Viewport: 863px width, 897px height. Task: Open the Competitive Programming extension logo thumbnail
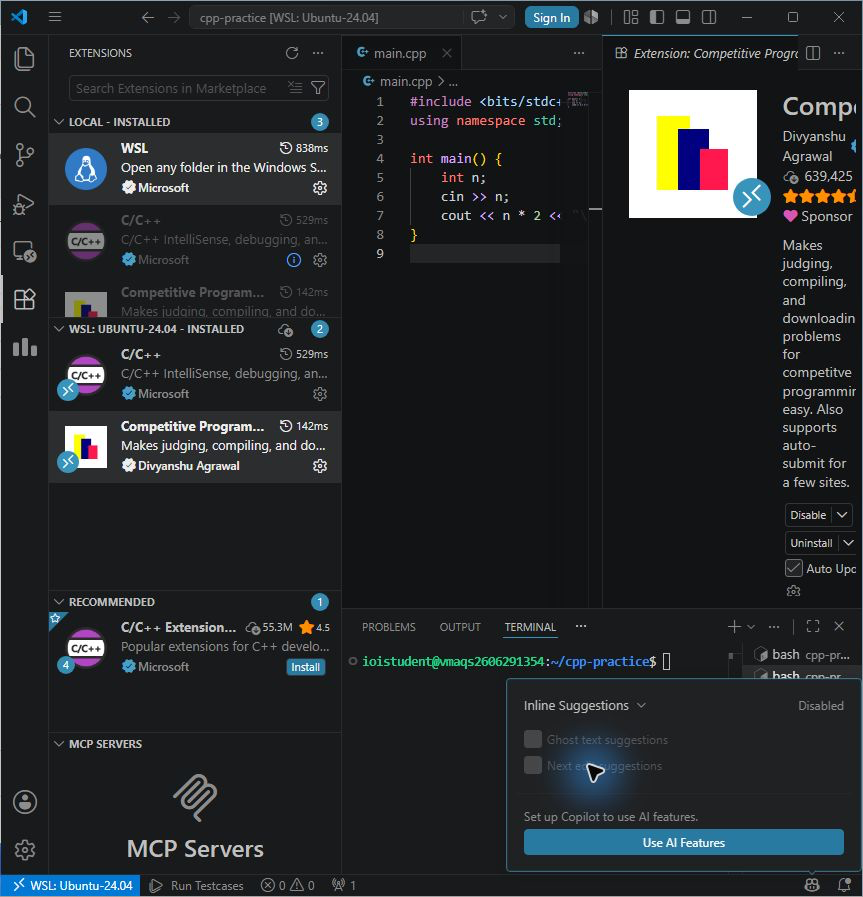pos(693,154)
